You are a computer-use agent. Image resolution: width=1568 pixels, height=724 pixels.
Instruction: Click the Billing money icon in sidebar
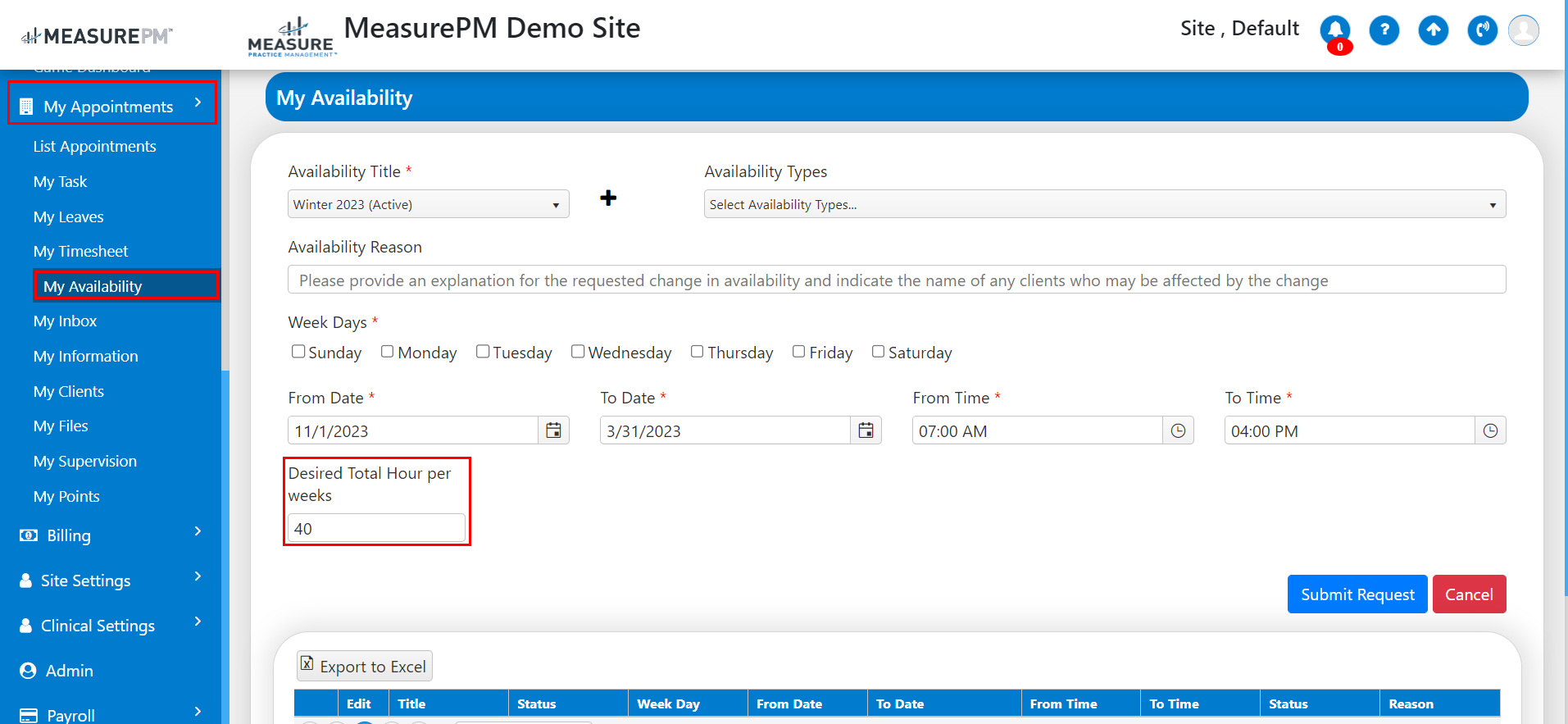29,535
